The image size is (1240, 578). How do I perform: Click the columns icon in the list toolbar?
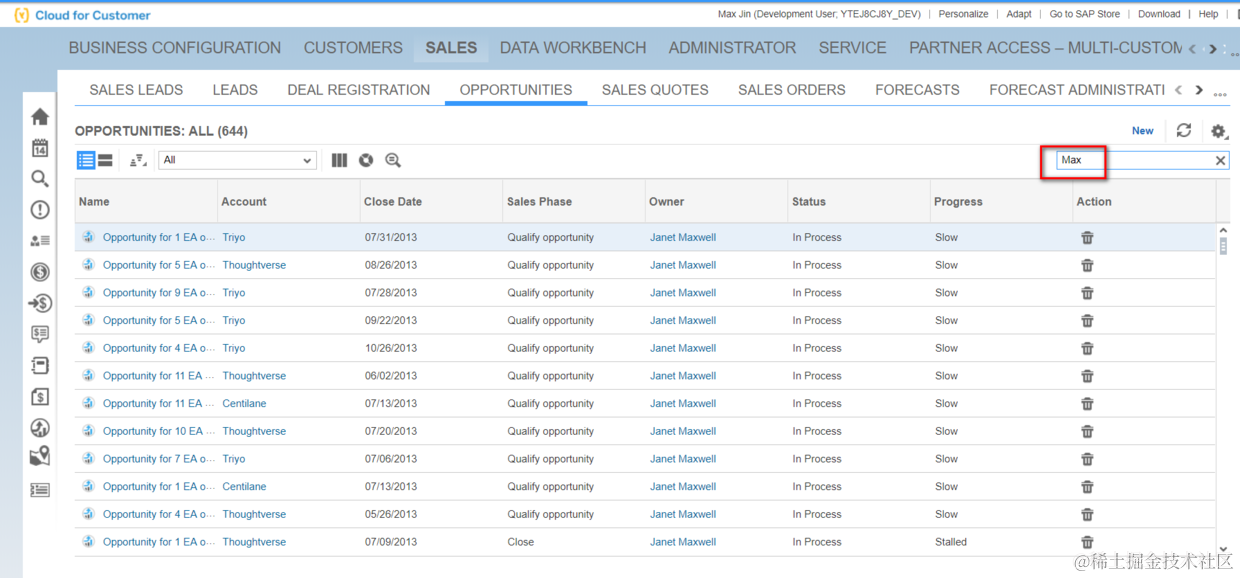coord(339,160)
